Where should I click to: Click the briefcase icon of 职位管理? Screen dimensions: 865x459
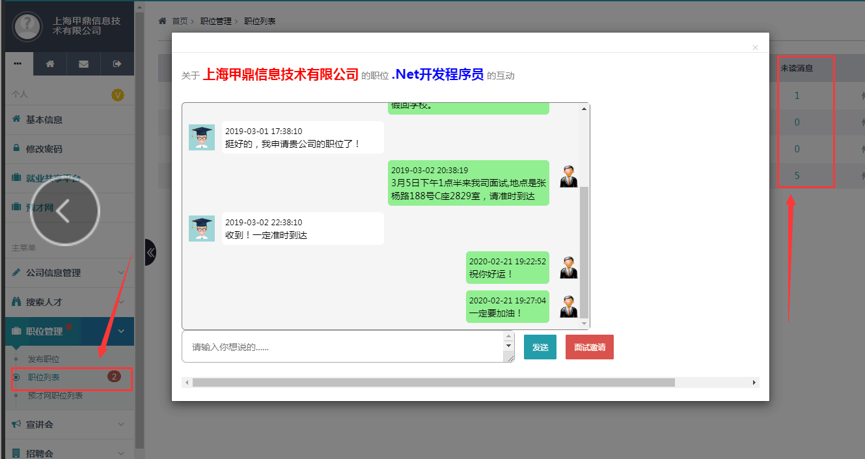click(16, 330)
